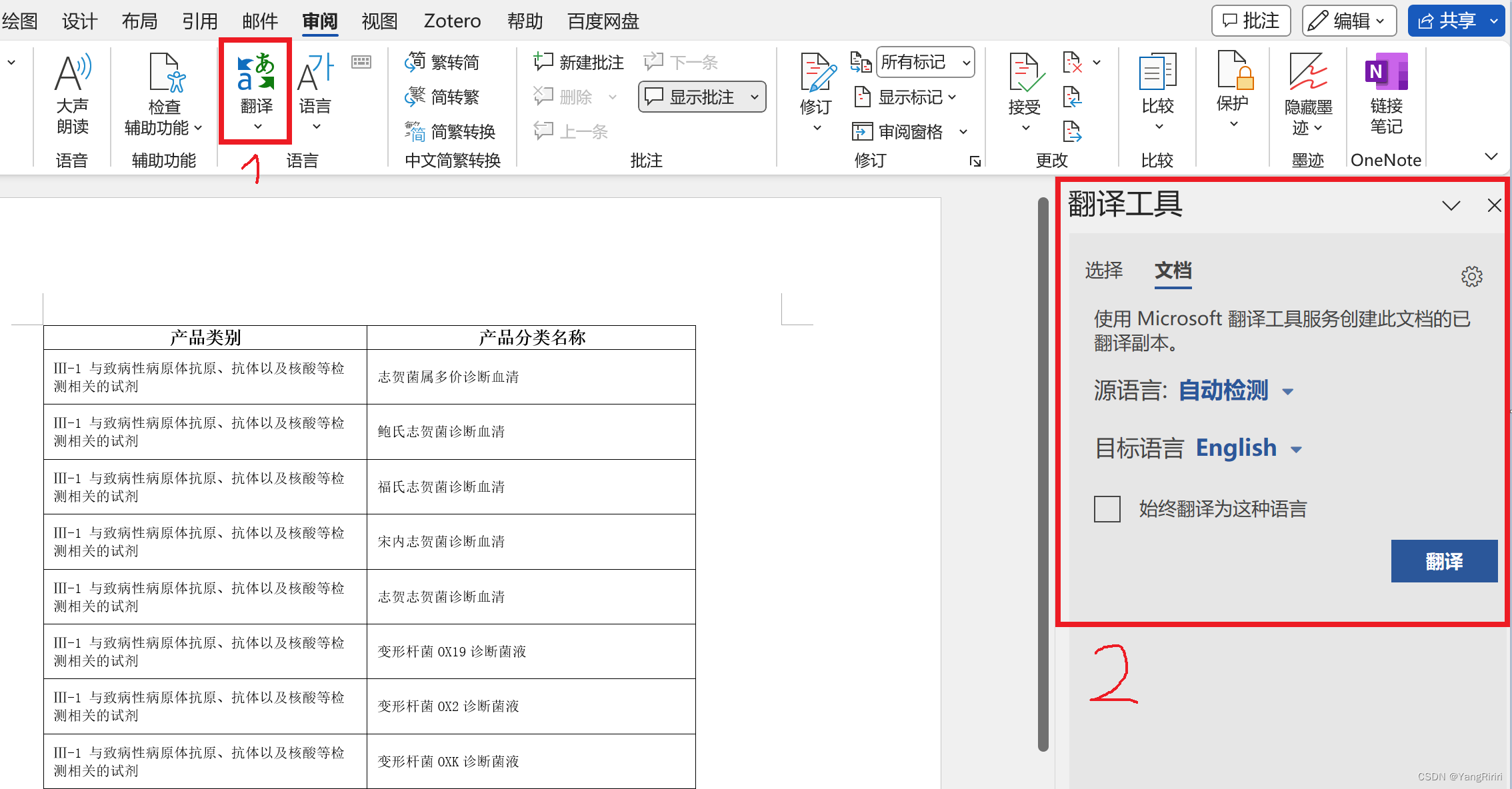Screen dimensions: 1512x789
Task: Expand the Reviewing Pane dropdown arrow
Action: (963, 131)
